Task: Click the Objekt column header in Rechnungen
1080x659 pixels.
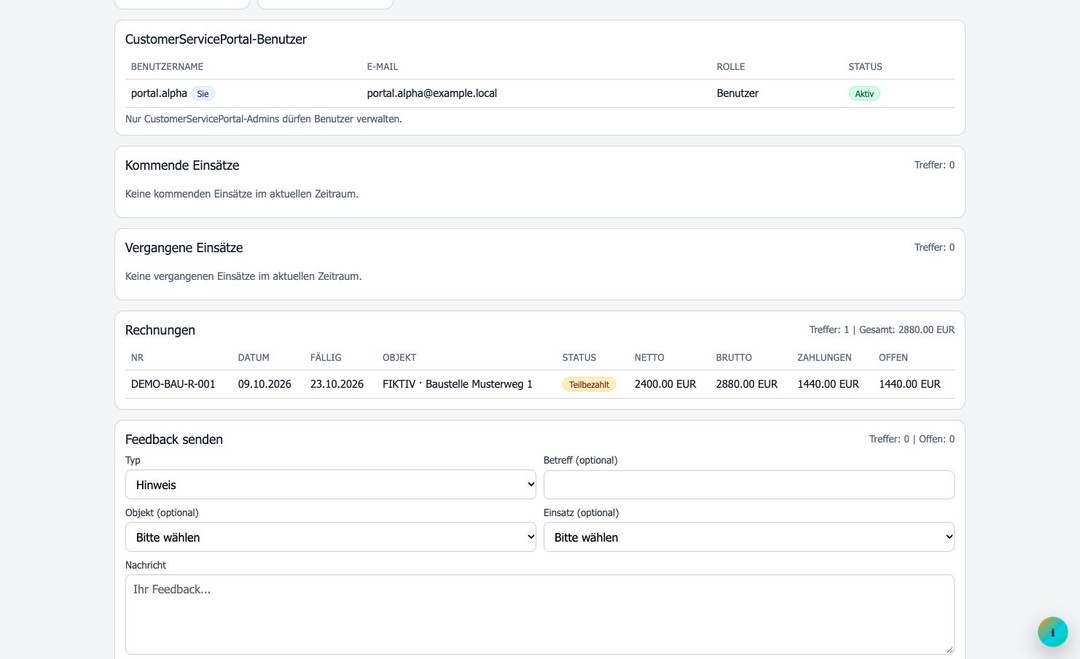Action: [x=399, y=357]
